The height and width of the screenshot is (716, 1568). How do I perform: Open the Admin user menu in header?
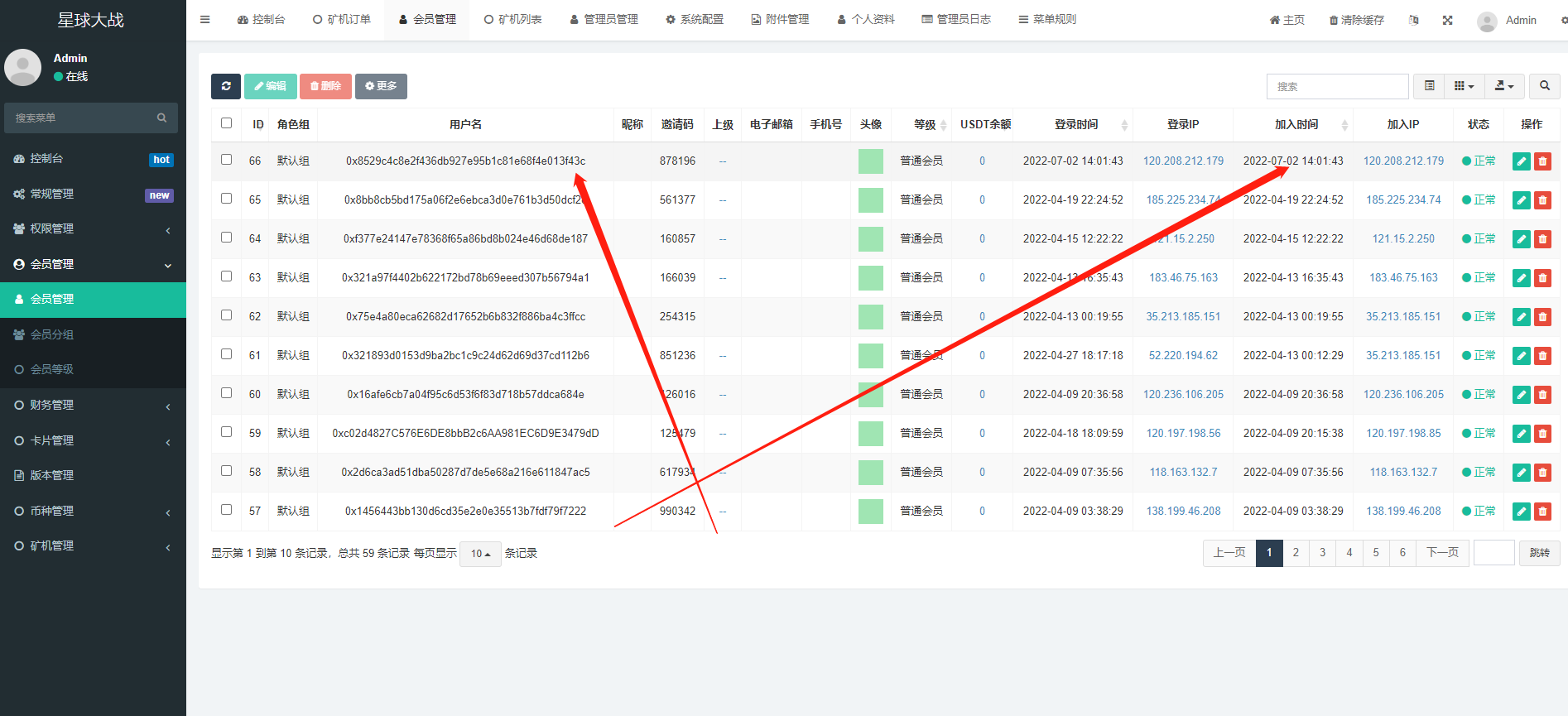click(x=1507, y=21)
